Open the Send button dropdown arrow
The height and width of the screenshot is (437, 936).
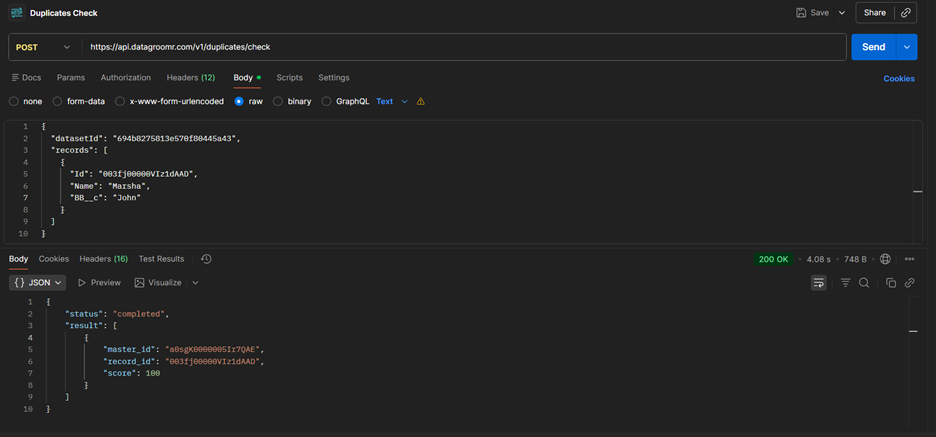click(907, 47)
